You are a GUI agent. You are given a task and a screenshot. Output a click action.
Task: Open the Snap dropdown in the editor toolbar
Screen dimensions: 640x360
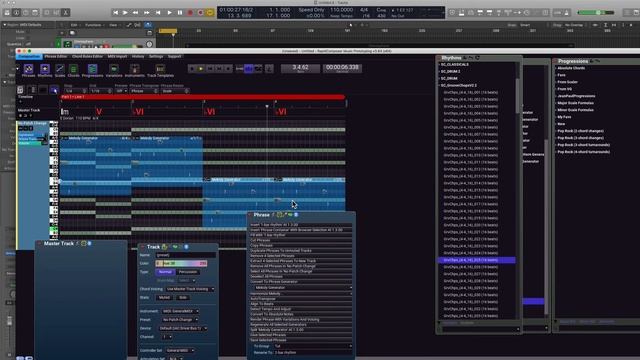point(75,91)
